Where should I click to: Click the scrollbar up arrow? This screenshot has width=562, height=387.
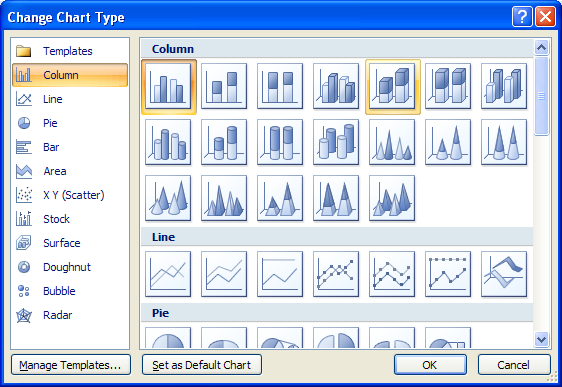541,47
